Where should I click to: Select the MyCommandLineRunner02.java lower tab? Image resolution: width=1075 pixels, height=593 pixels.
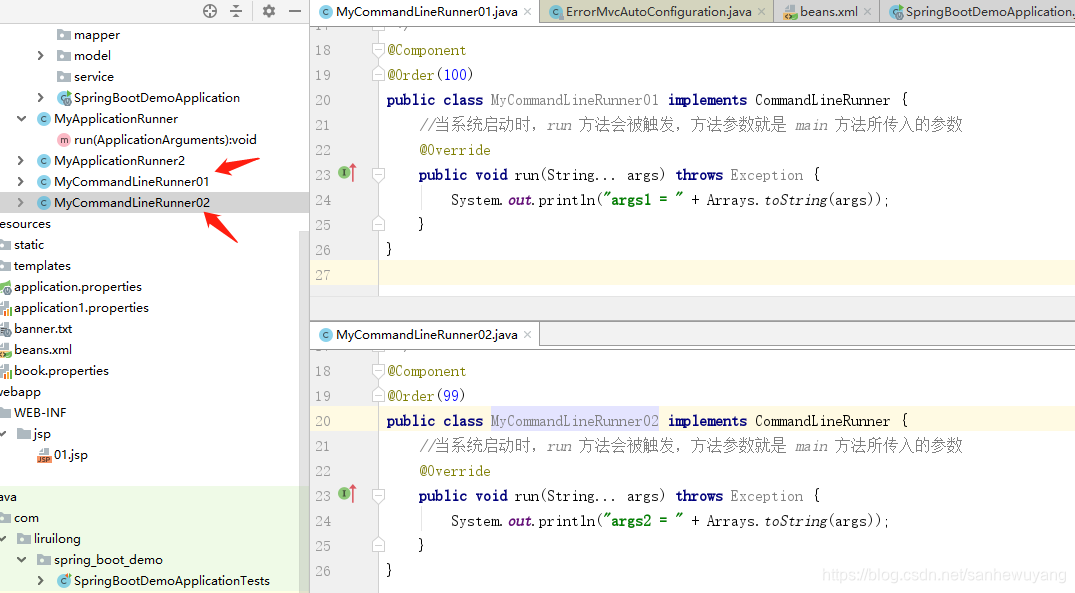pyautogui.click(x=426, y=335)
